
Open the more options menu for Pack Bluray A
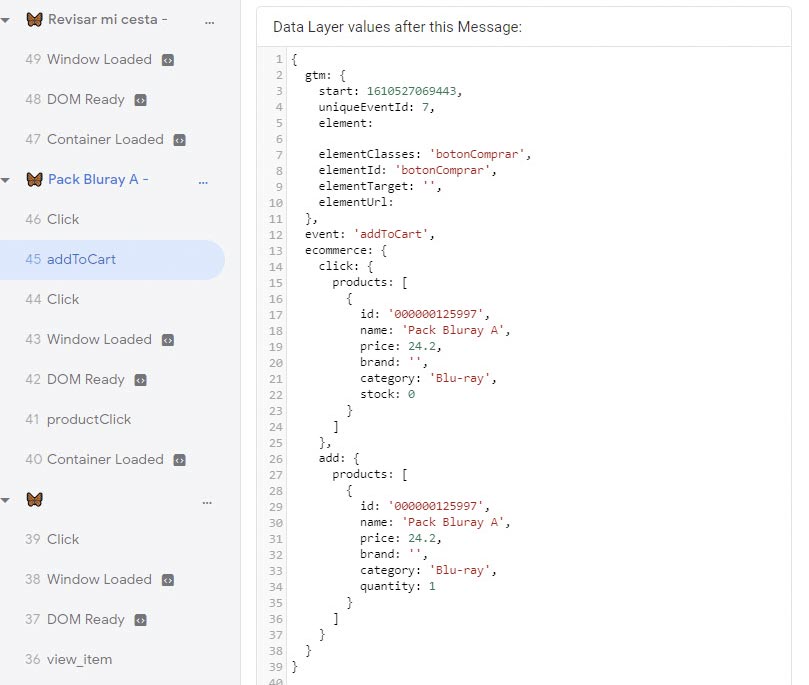203,183
